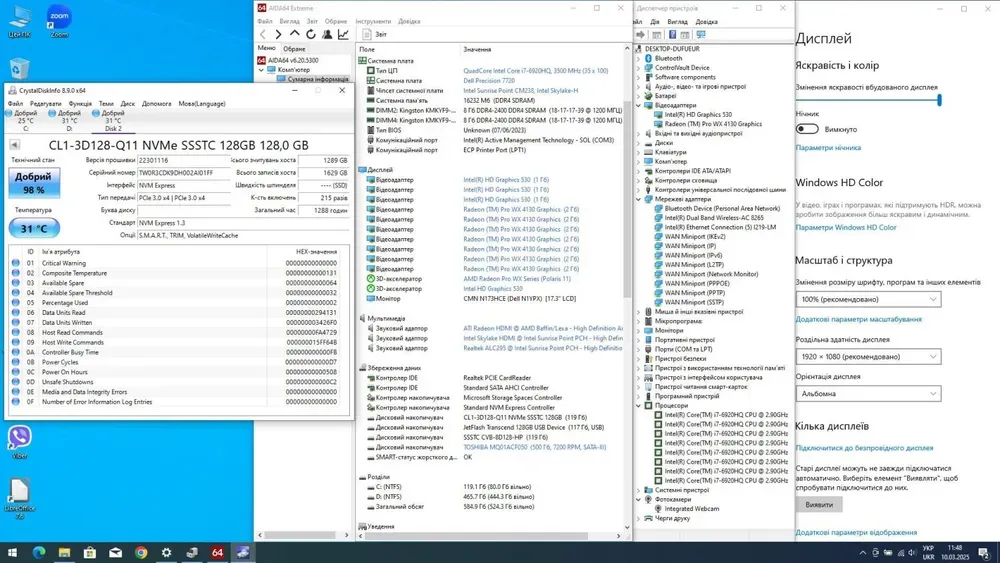The image size is (1000, 563).
Task: Click the Звіт report icon in AIDA64
Action: (x=367, y=34)
